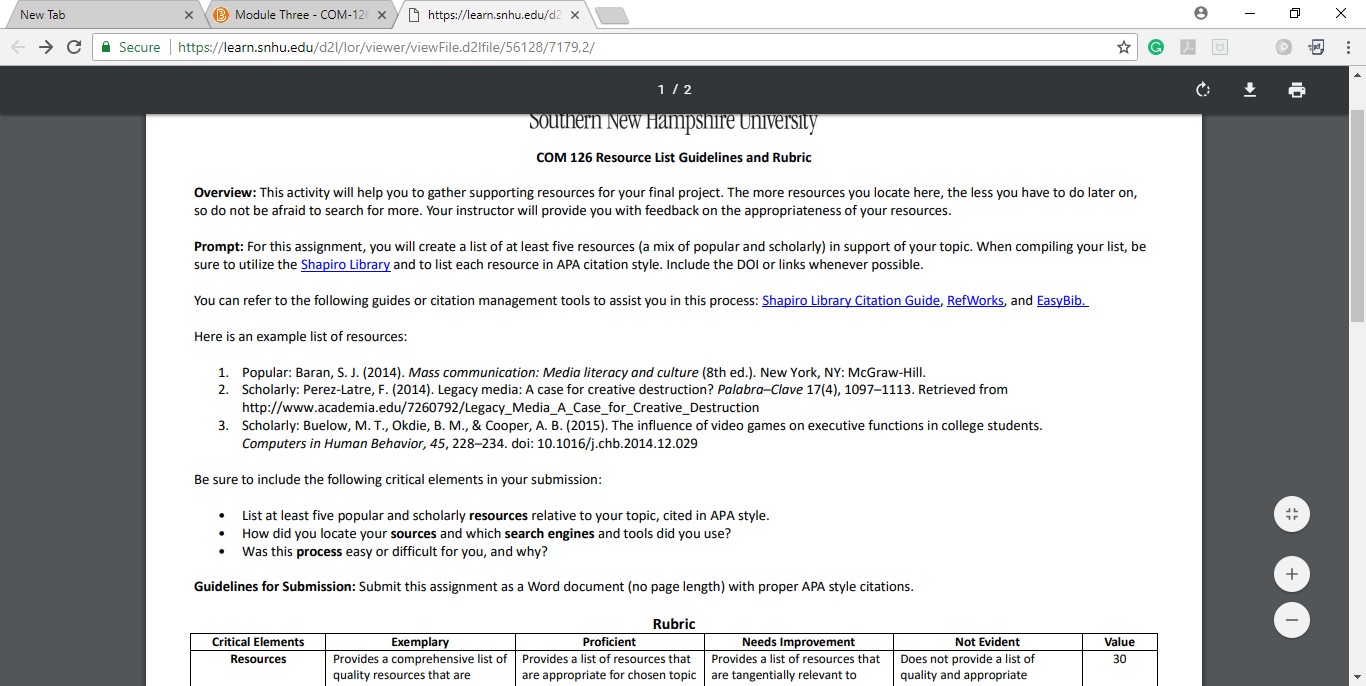Image resolution: width=1366 pixels, height=686 pixels.
Task: Select the https://learn.snhu.edu tab
Action: click(x=493, y=15)
